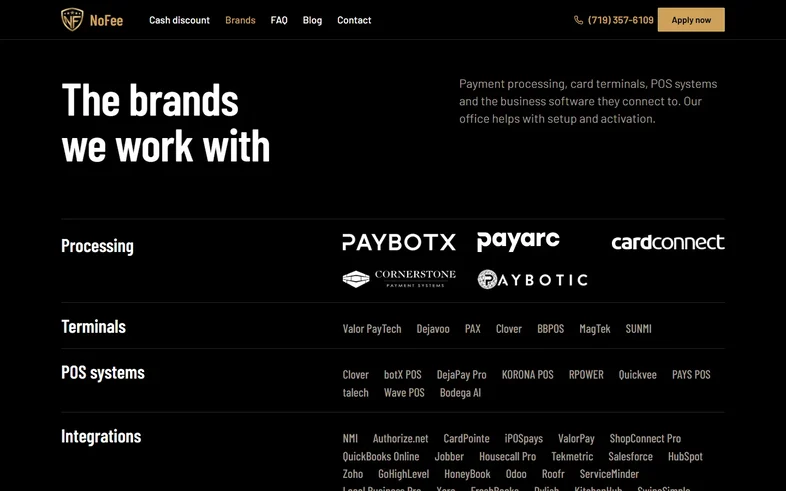Select the ValorPay integration
Screen dimensions: 786x491
[576, 438]
